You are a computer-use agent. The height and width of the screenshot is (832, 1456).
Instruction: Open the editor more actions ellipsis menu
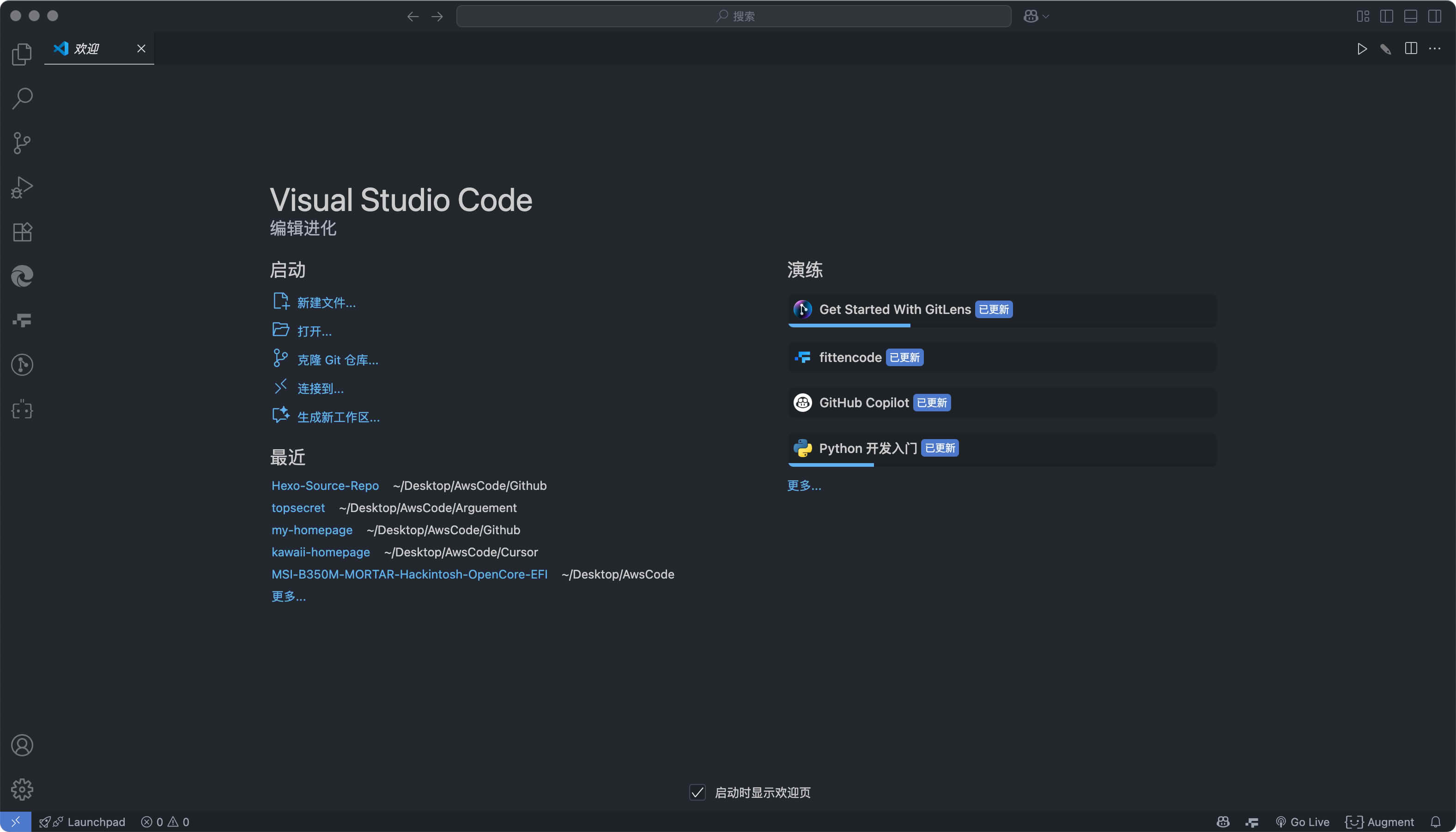[x=1434, y=49]
